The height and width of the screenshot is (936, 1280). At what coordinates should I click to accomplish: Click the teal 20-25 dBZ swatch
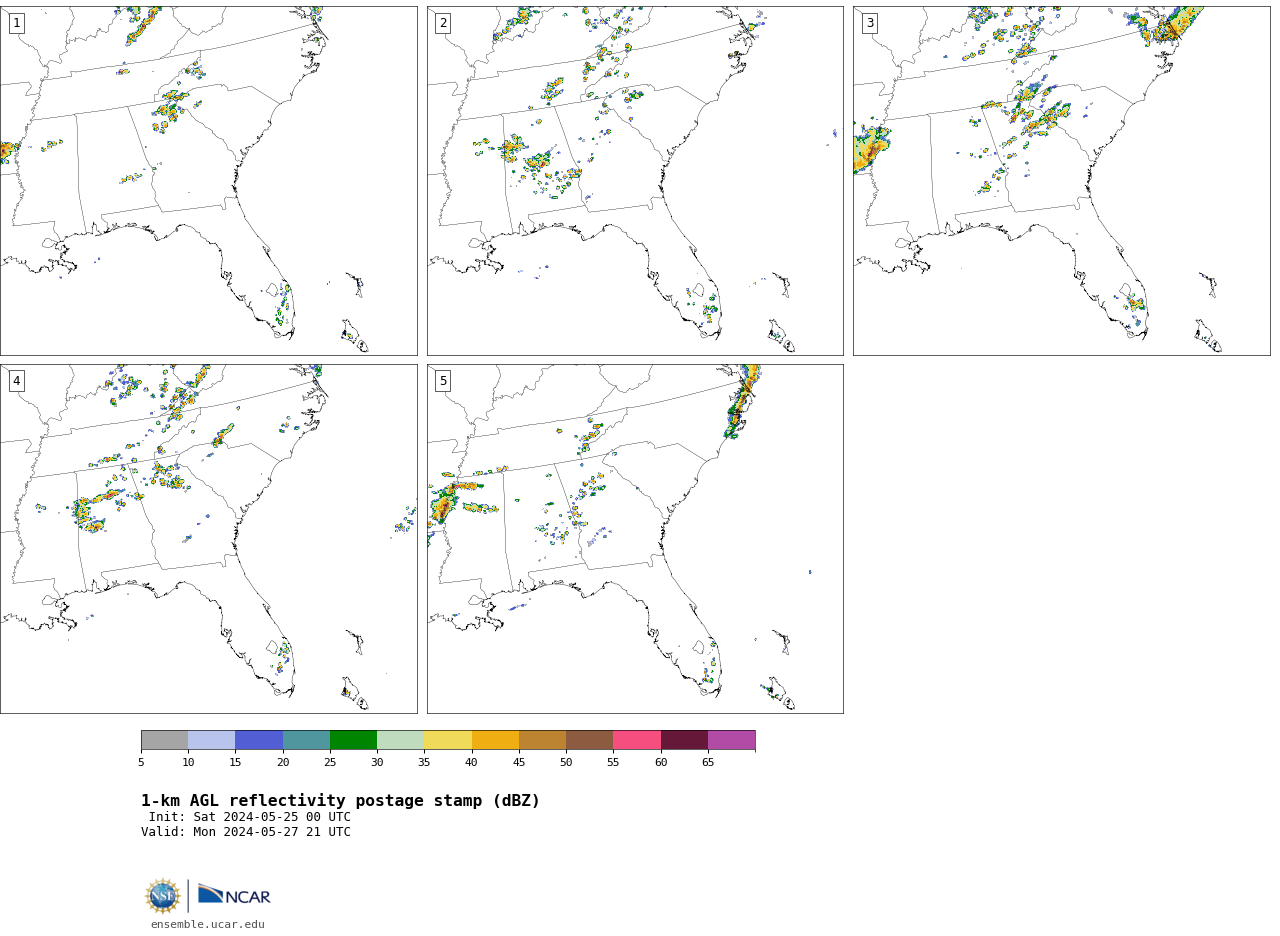[306, 740]
